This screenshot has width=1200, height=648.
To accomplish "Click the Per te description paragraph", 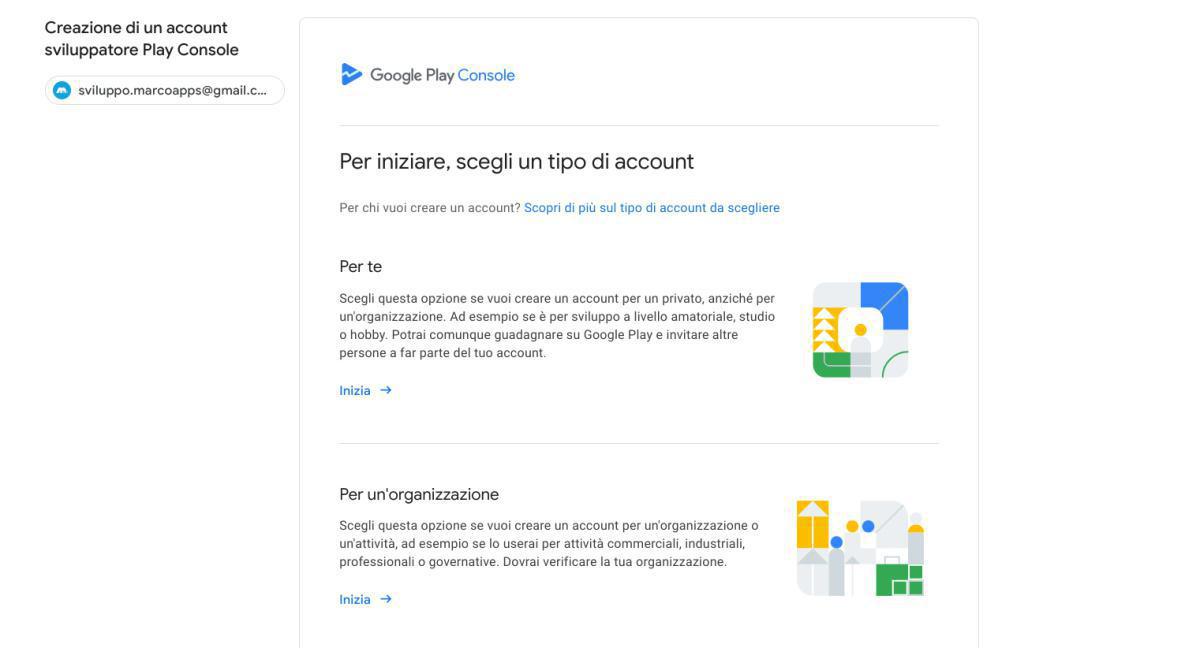I will [x=556, y=326].
